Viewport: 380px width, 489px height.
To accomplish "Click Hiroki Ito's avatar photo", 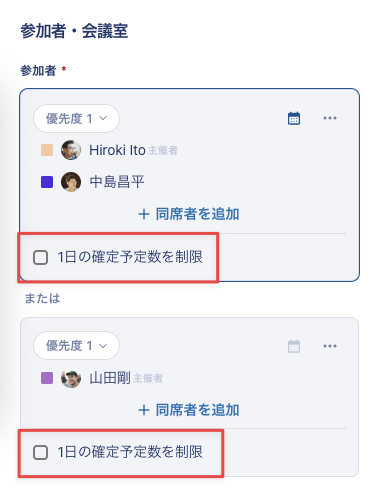I will [71, 150].
